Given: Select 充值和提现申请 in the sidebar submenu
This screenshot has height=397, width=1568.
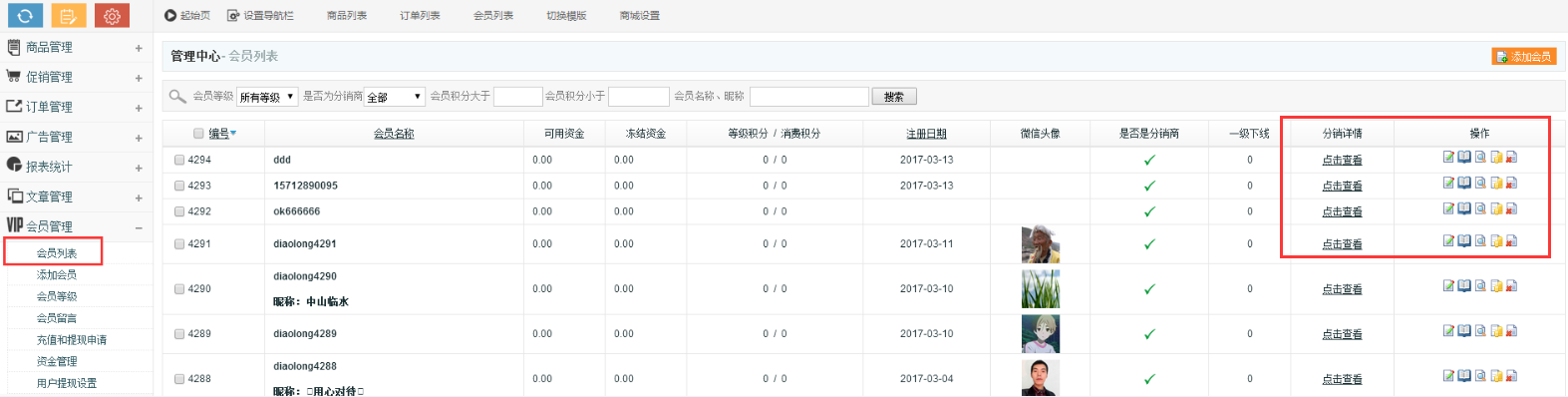Looking at the screenshot, I should [72, 340].
